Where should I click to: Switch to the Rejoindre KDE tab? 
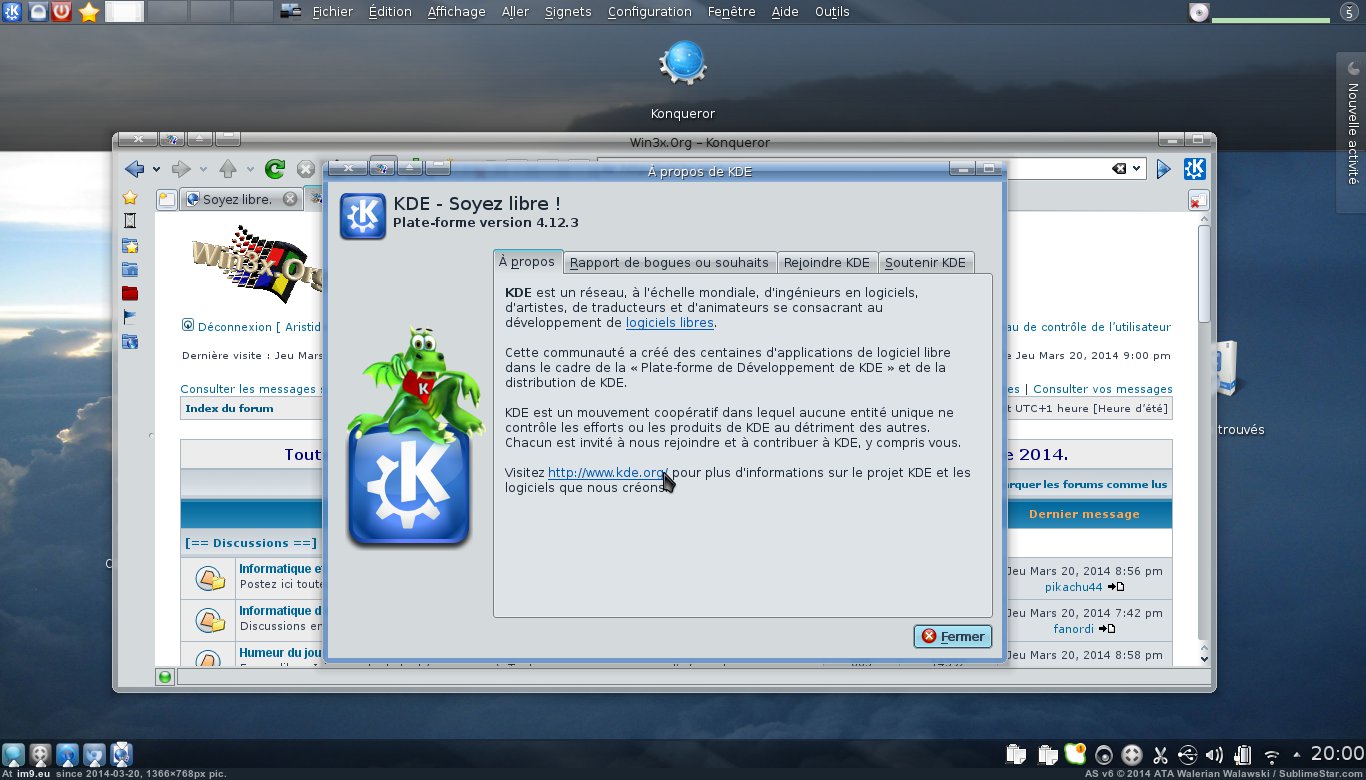(x=826, y=262)
